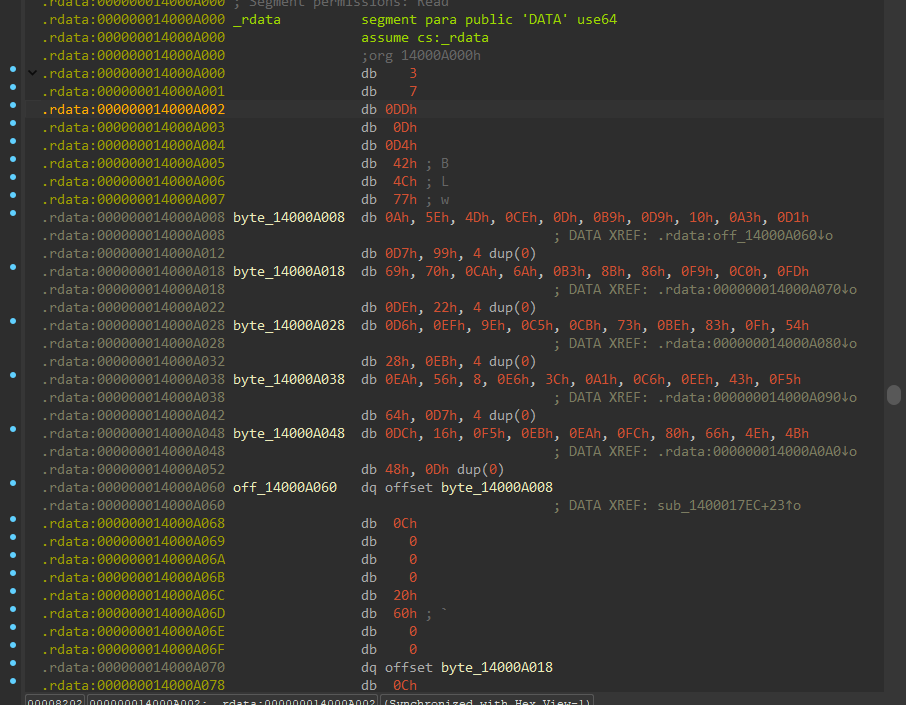Toggle breakpoint dot on byte_14000A038 line
The width and height of the screenshot is (906, 705).
13,375
